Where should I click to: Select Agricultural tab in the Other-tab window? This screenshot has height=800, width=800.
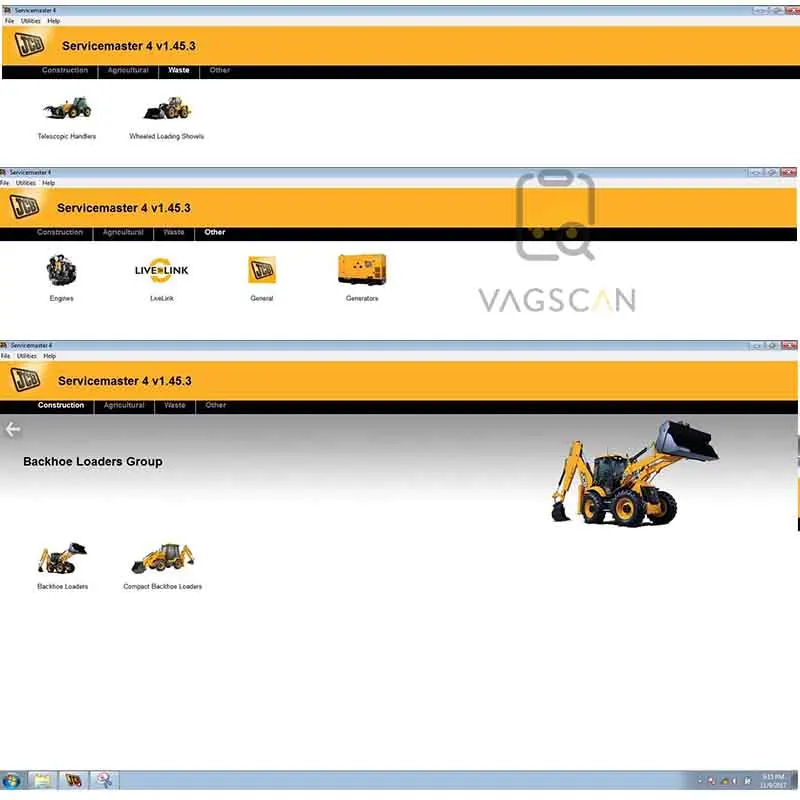(x=123, y=232)
